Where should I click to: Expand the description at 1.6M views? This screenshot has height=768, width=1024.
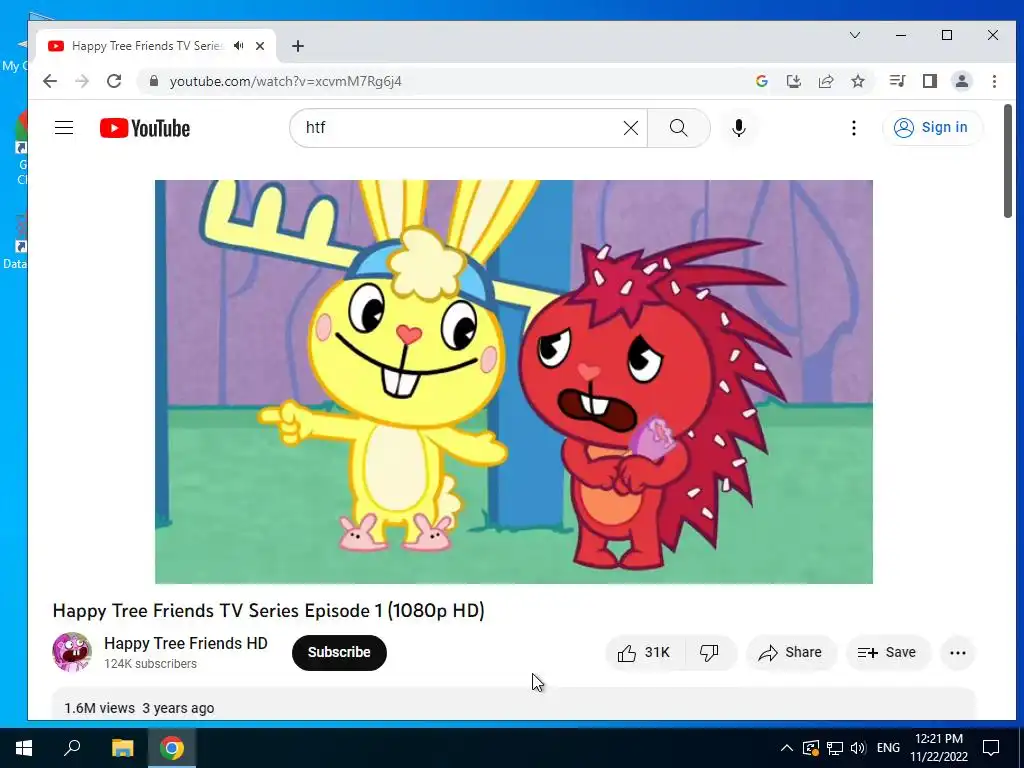coord(513,706)
